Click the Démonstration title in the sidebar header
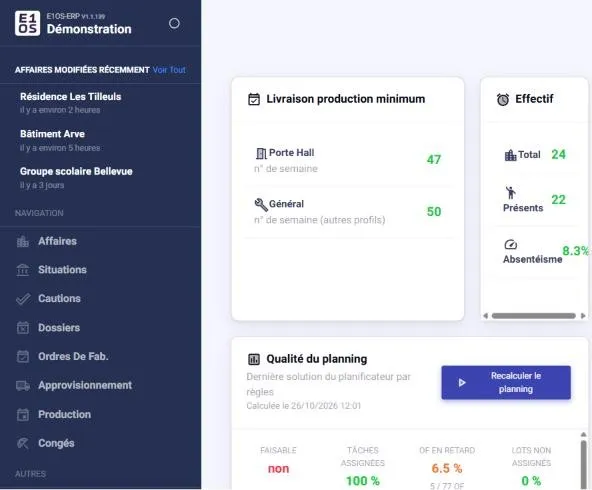Screen dimensions: 592x490 coord(89,29)
